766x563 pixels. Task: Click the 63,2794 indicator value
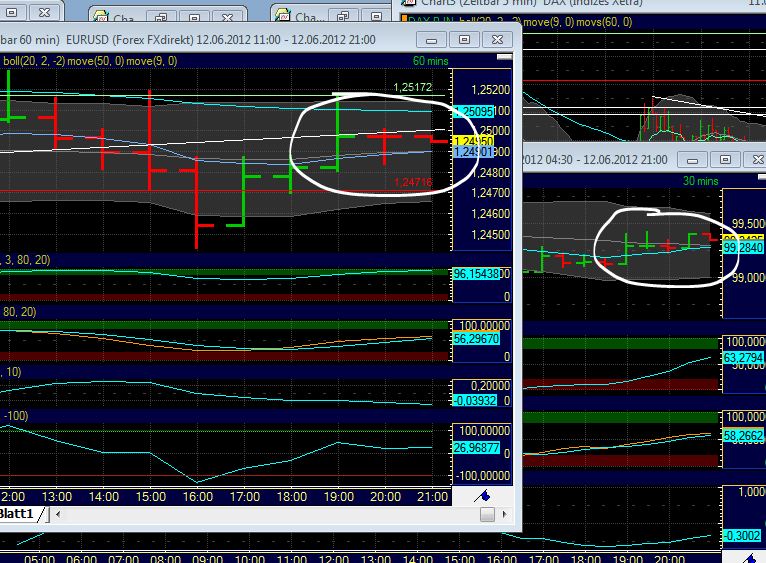(743, 358)
